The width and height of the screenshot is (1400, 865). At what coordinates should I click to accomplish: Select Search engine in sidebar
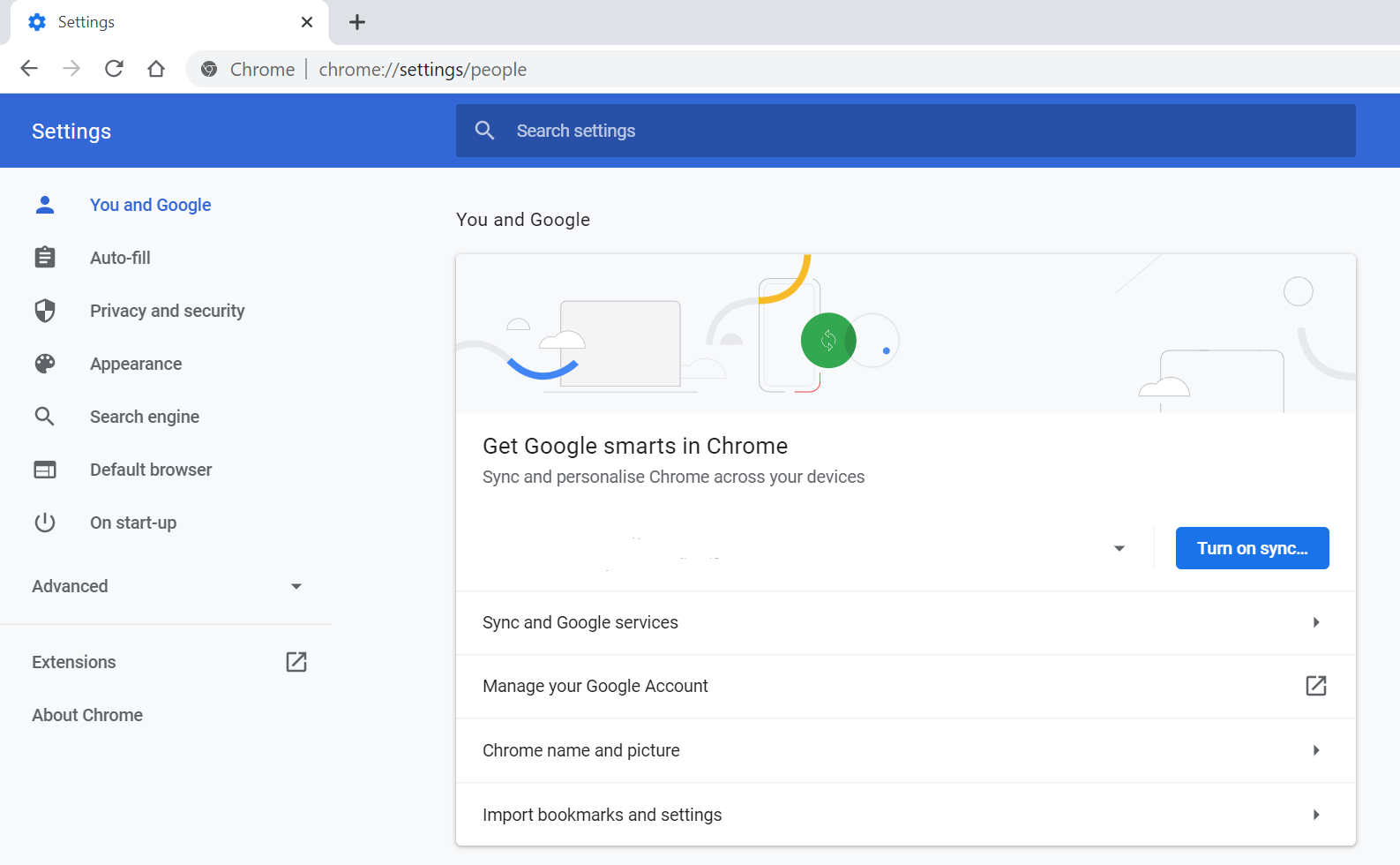[145, 417]
